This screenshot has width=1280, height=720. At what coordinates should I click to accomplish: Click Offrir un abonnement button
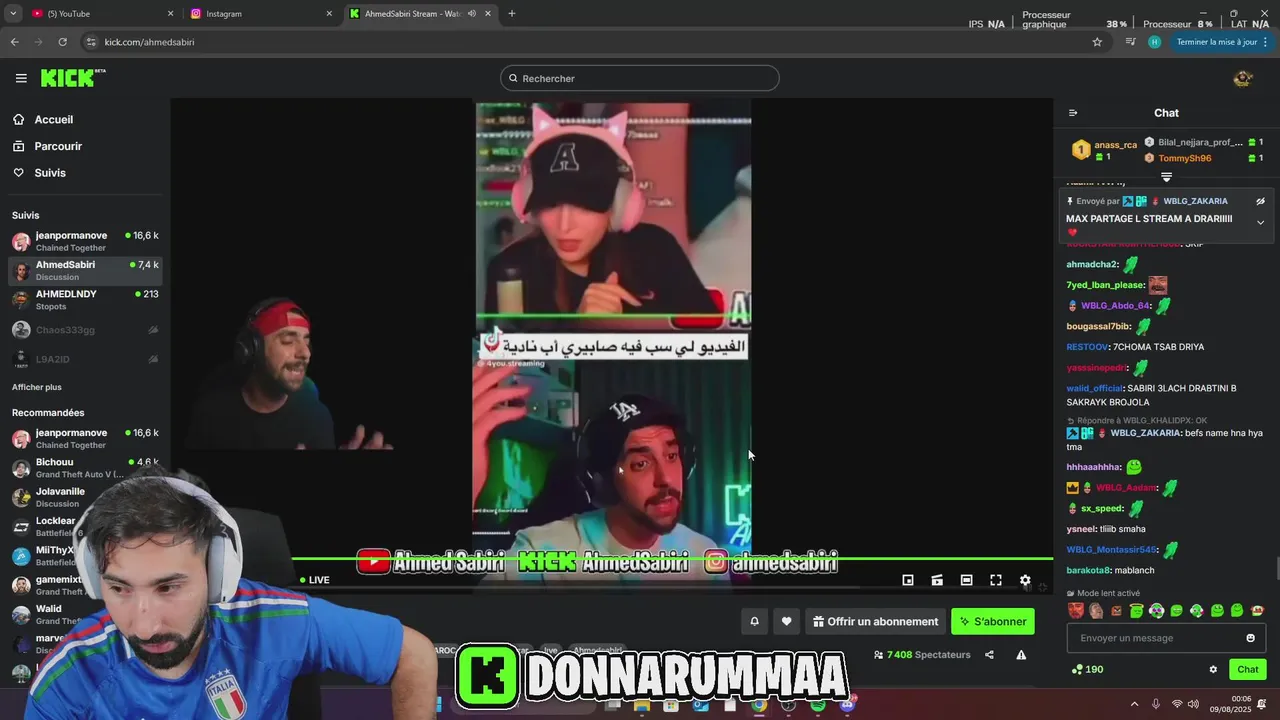point(876,621)
